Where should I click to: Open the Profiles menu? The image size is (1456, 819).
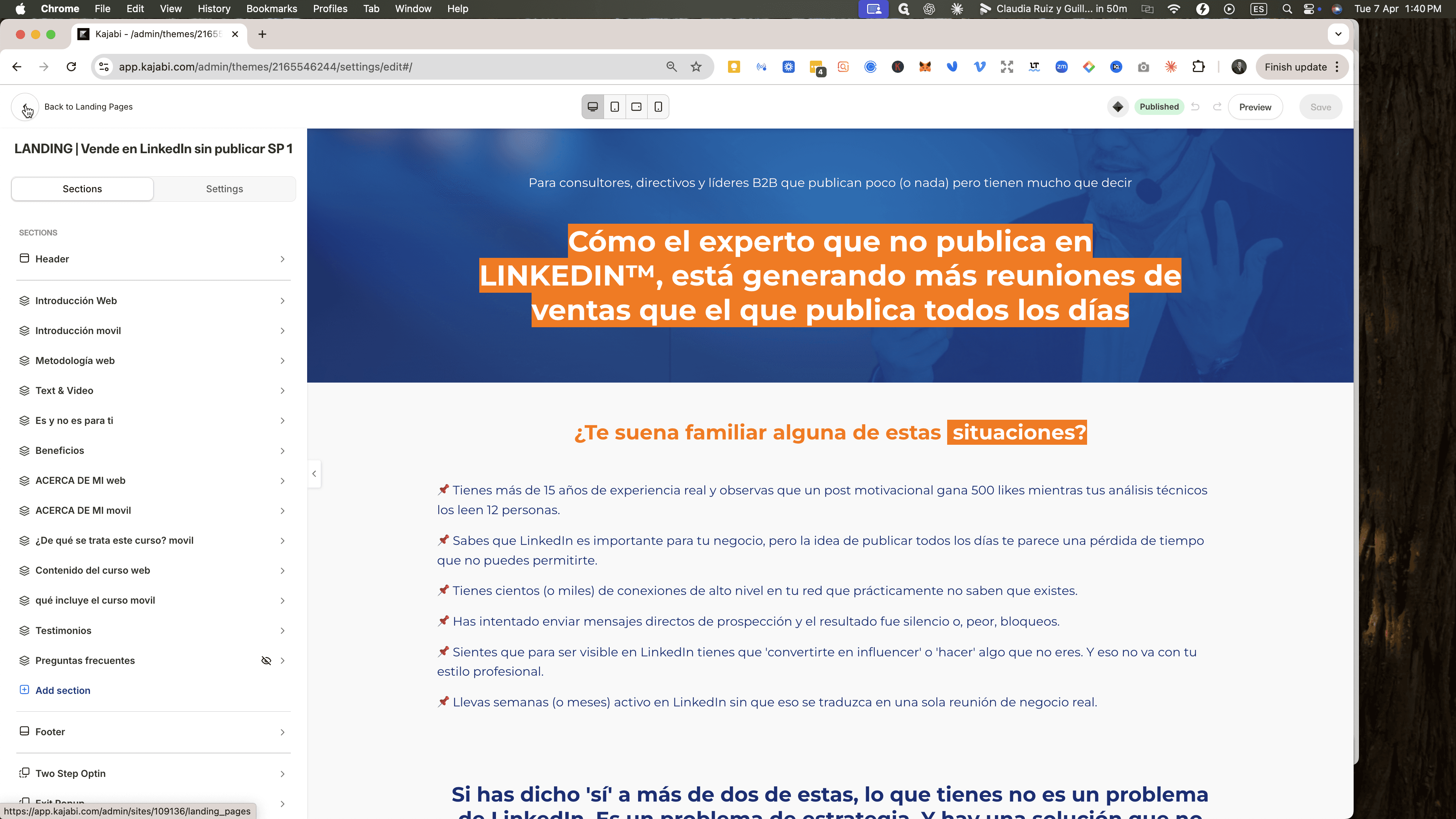point(330,8)
